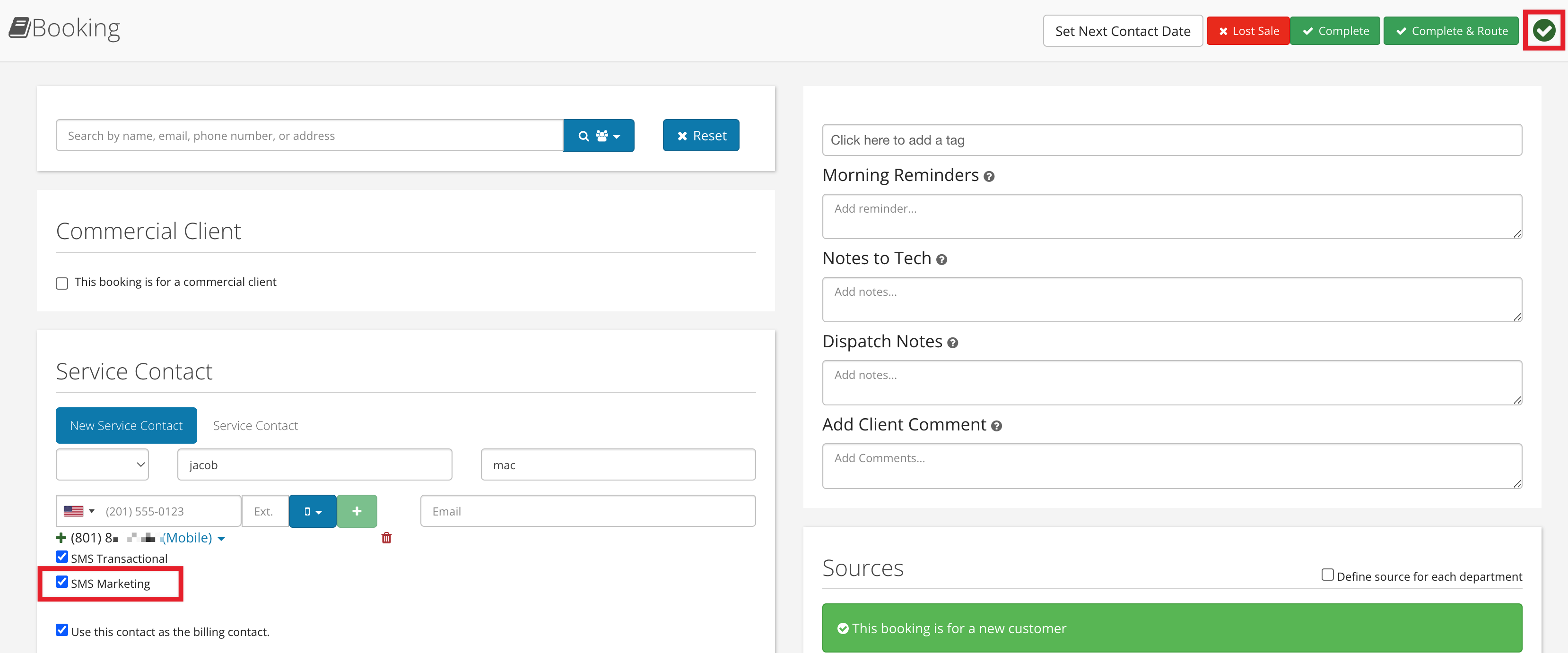Click the red Lost Sale button

[x=1248, y=31]
